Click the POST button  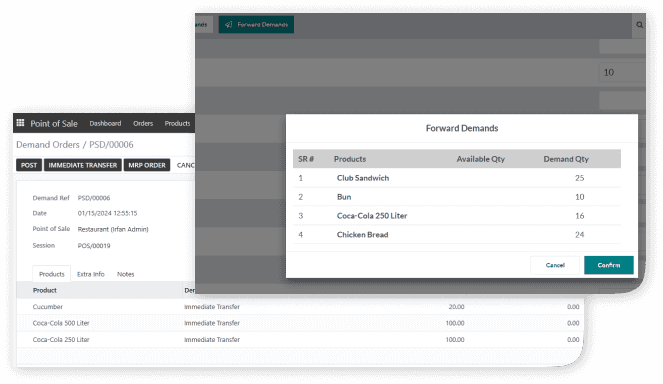click(x=29, y=165)
